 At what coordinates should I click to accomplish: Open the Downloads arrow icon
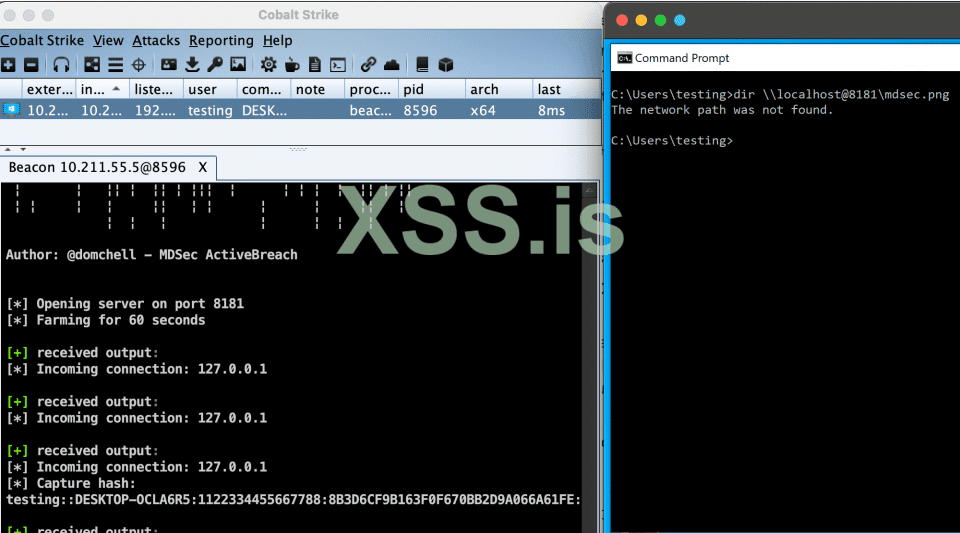pyautogui.click(x=192, y=65)
